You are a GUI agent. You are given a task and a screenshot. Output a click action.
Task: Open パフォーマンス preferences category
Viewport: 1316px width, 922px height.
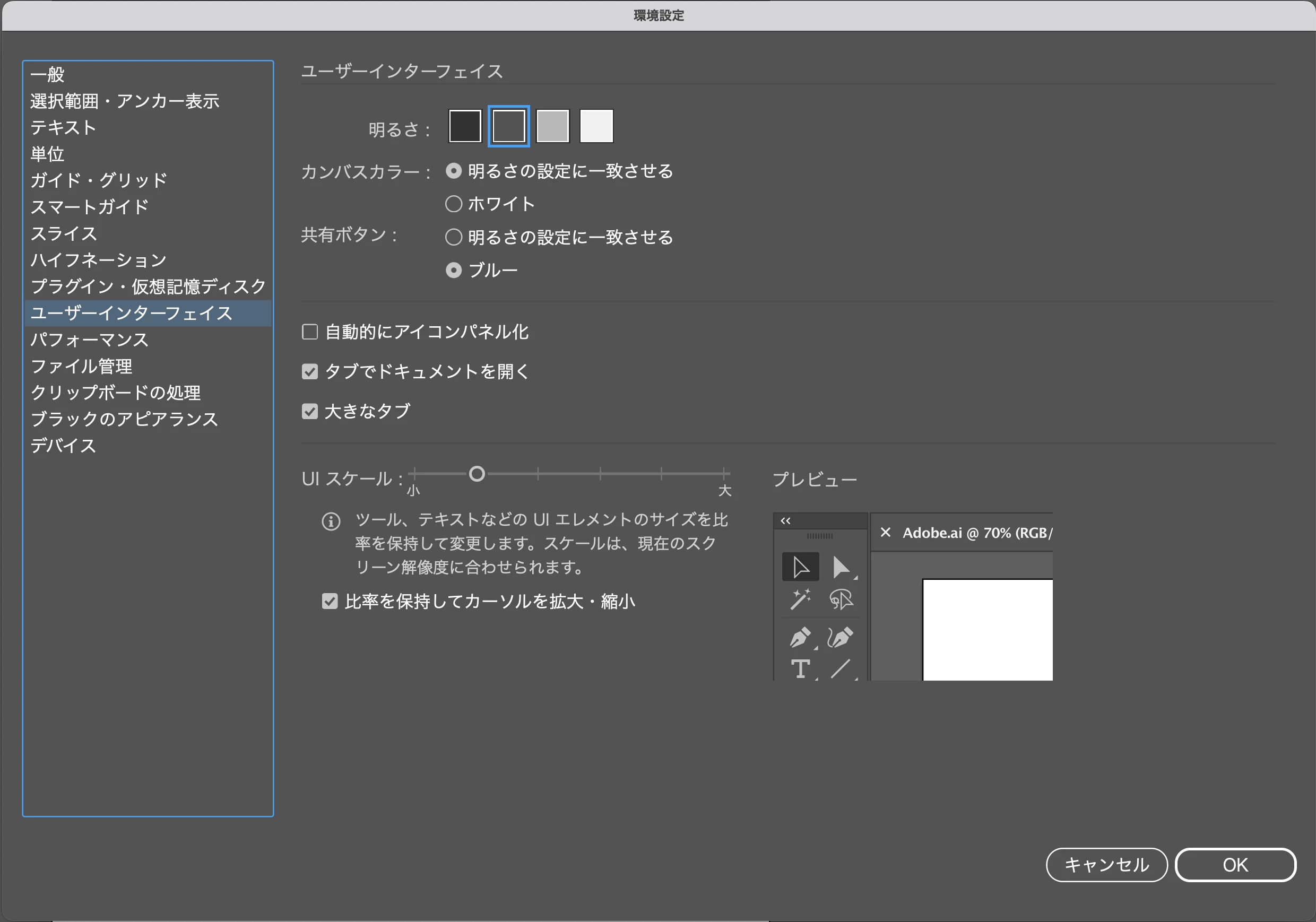(x=90, y=340)
